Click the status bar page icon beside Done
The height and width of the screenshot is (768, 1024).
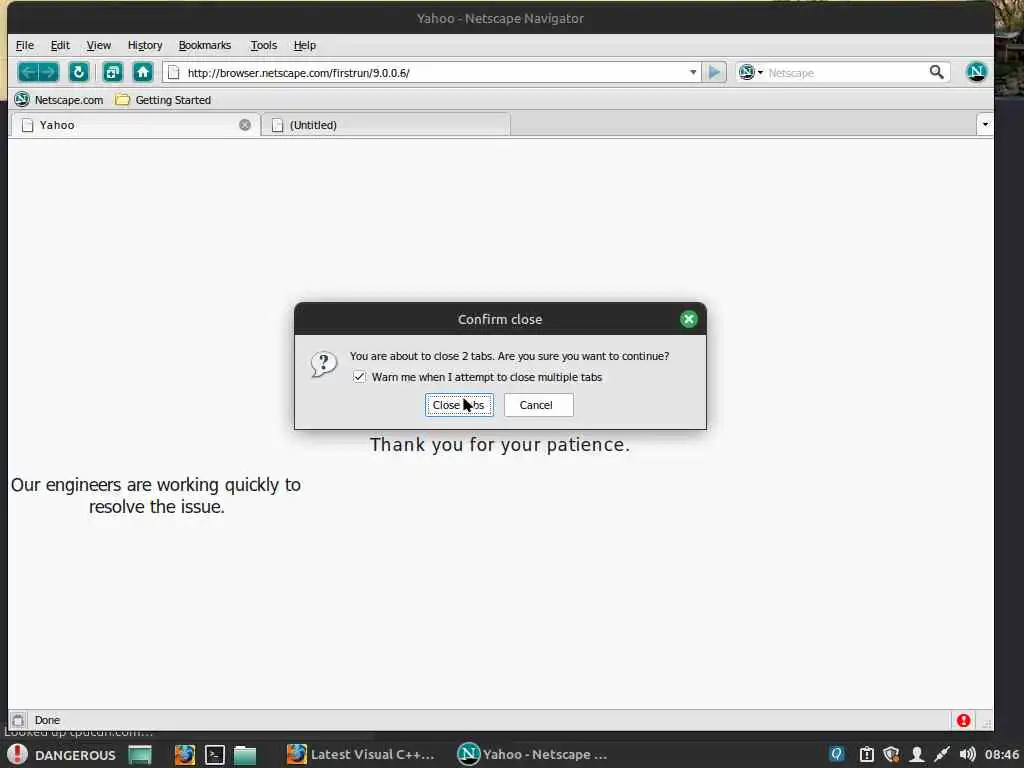[x=18, y=720]
